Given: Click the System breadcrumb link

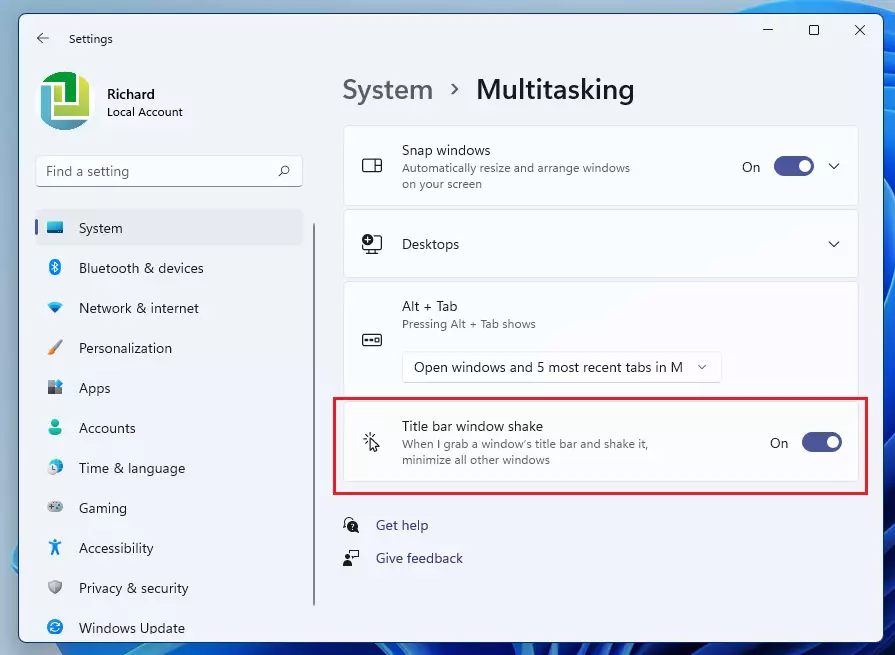Looking at the screenshot, I should (388, 90).
